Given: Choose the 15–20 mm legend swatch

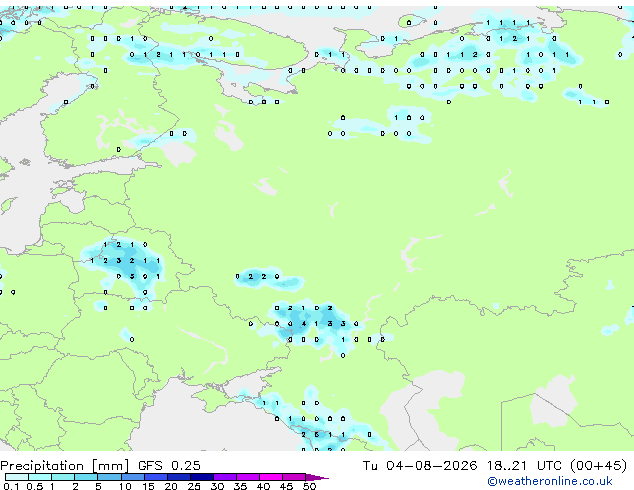Looking at the screenshot, I should tap(155, 477).
